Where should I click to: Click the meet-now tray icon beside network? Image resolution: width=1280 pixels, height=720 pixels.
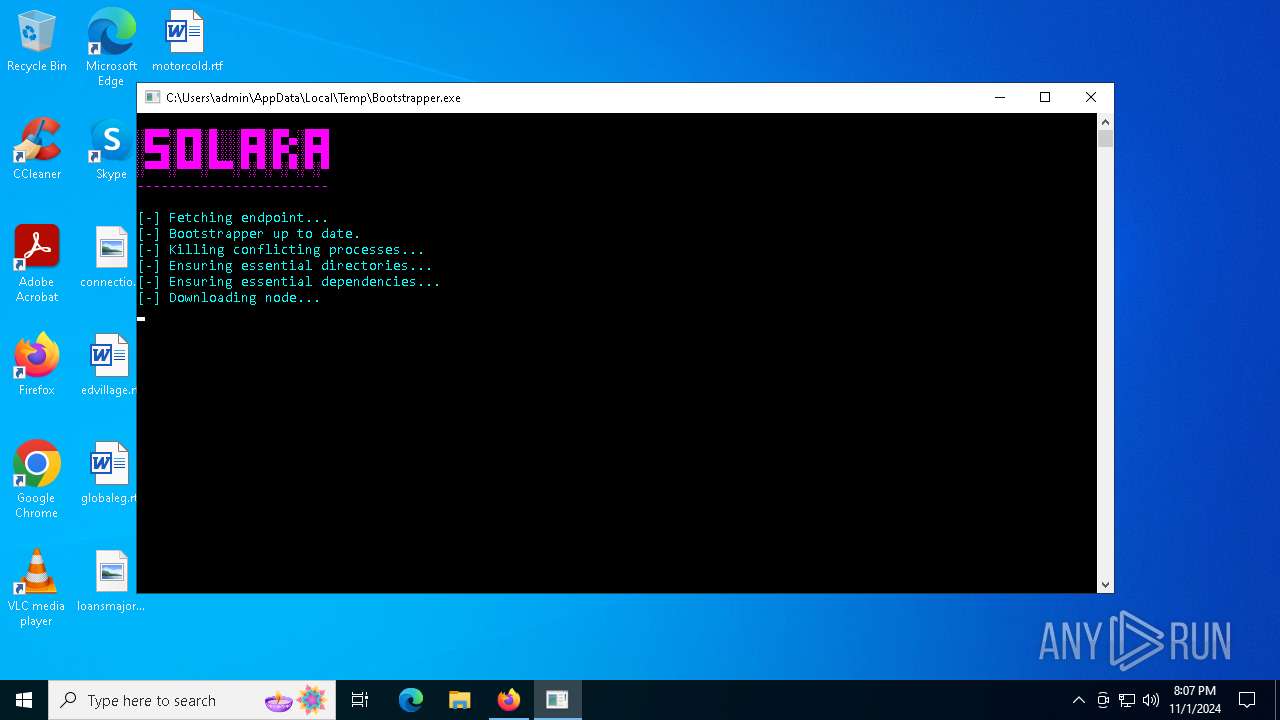pyautogui.click(x=1103, y=700)
